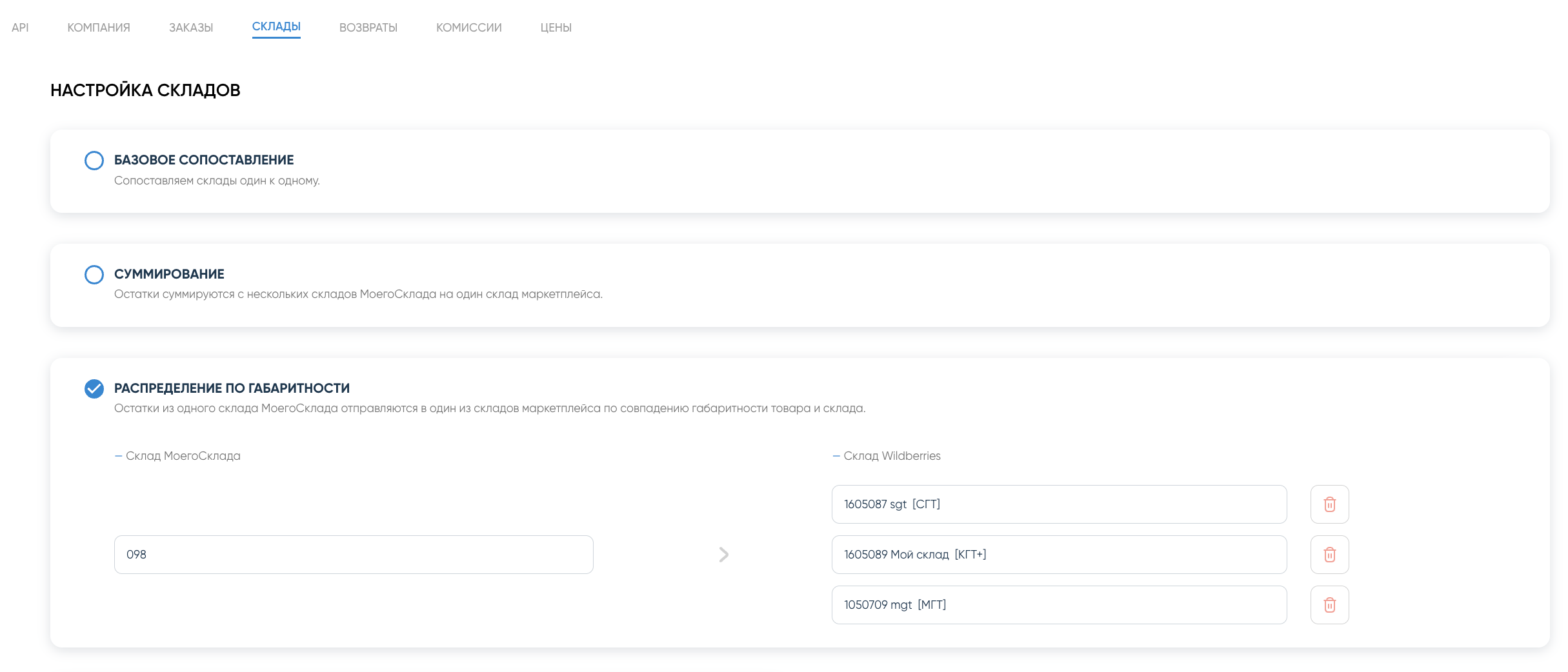The image size is (1568, 672).
Task: Select Базовое сопоставление radio option
Action: coord(94,161)
